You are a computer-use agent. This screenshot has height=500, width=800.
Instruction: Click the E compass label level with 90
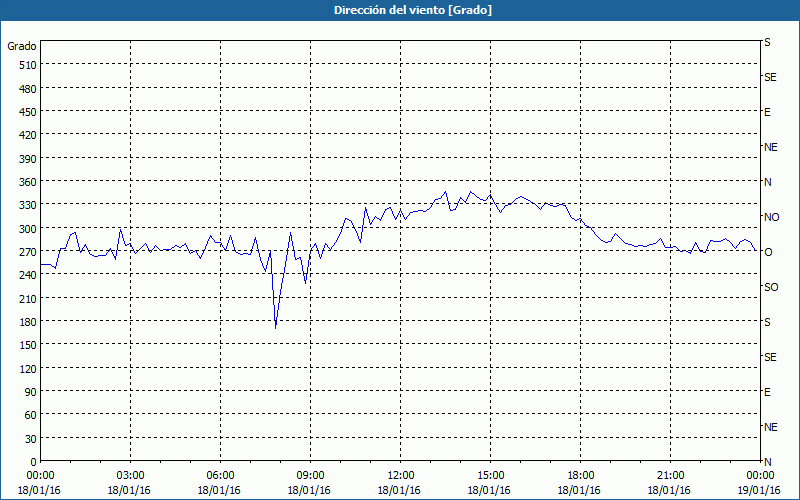point(767,392)
